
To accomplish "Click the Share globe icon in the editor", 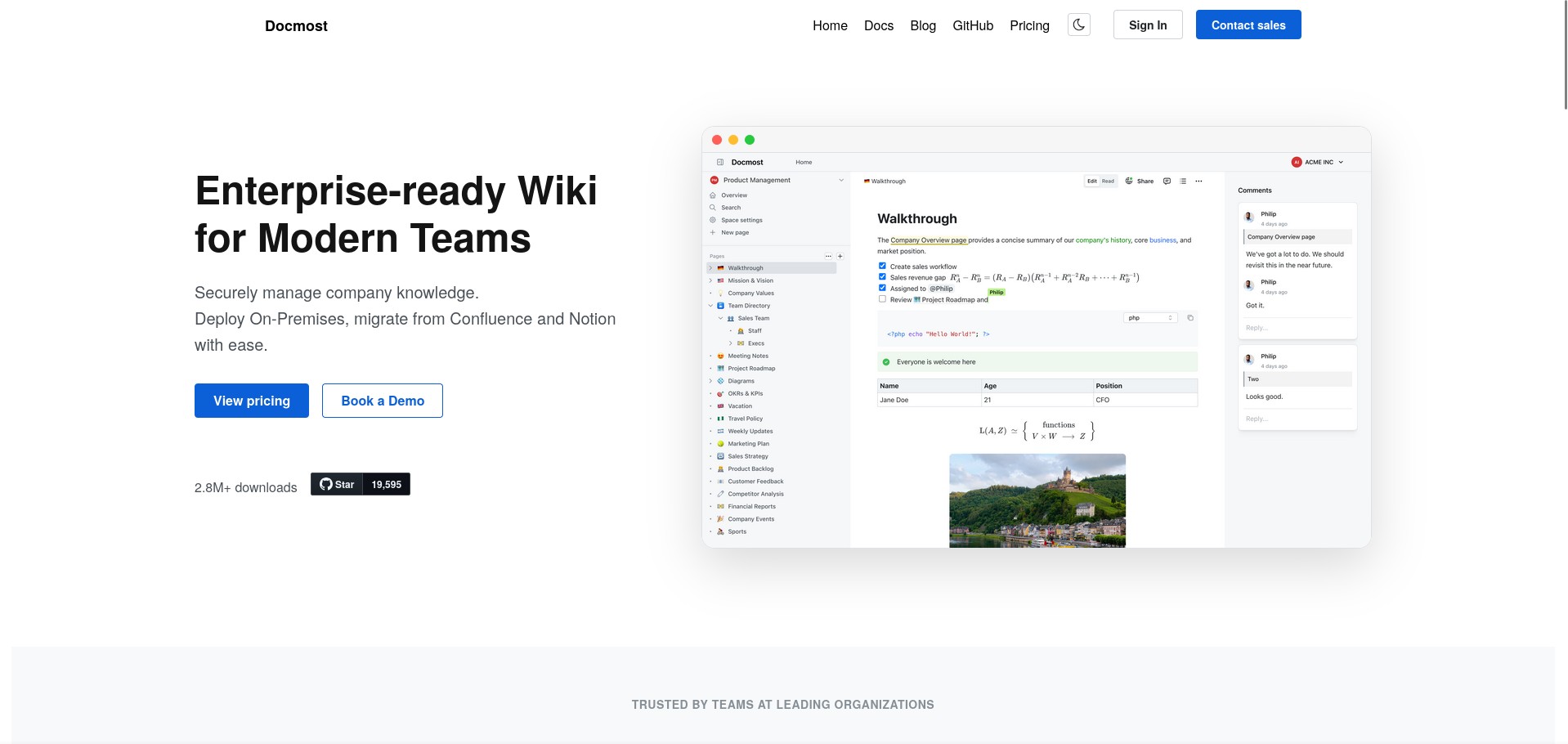I will pos(1129,181).
